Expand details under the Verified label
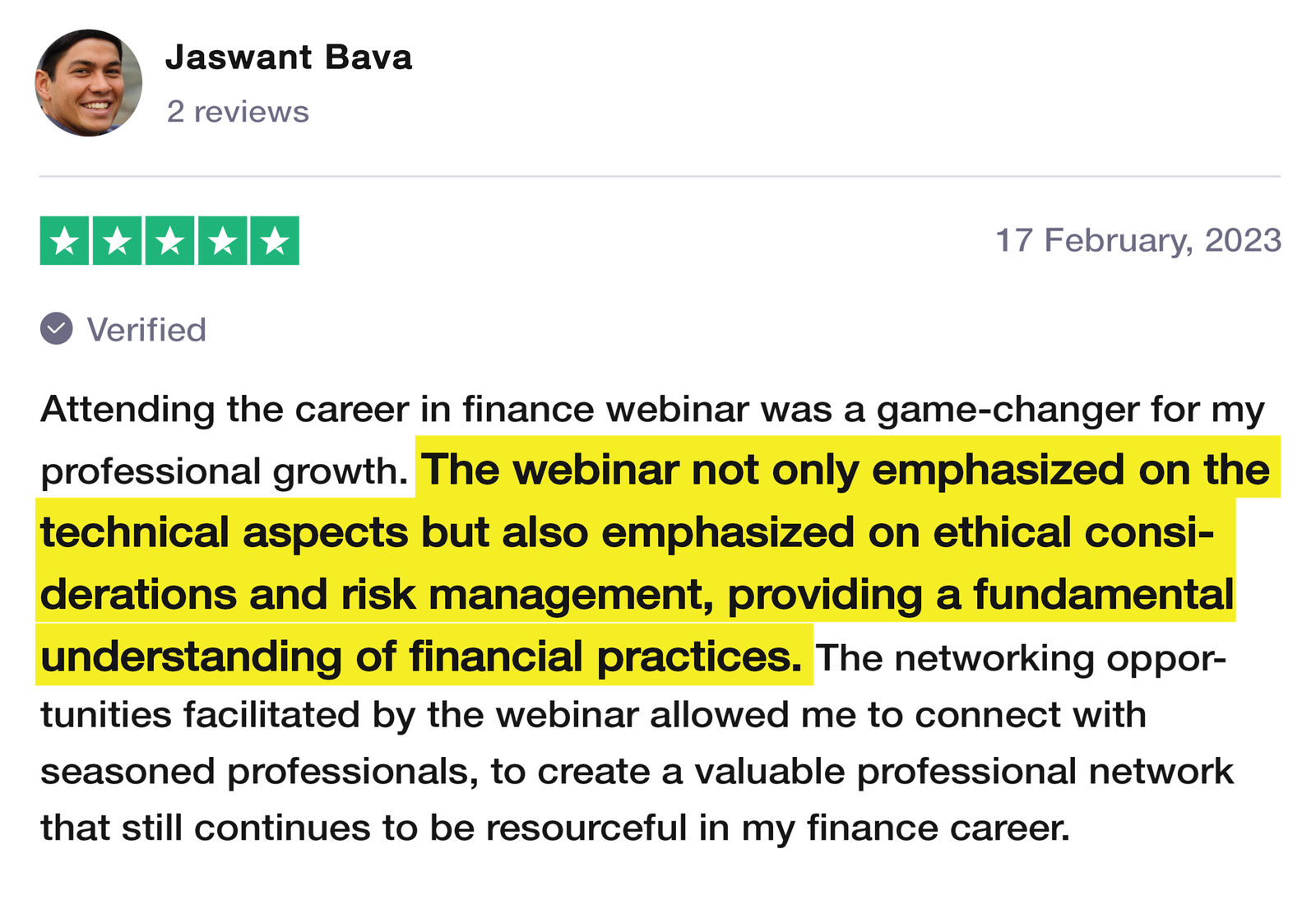 tap(146, 330)
